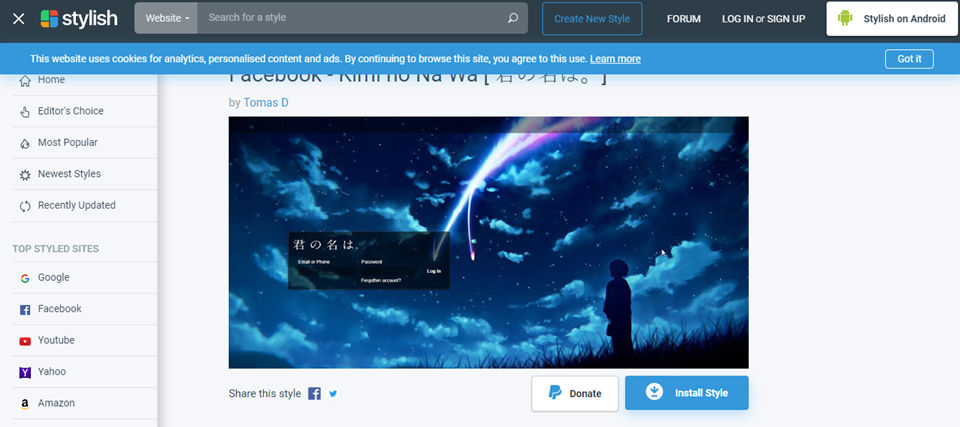
Task: Select the Newest Styles gear icon
Action: click(25, 175)
